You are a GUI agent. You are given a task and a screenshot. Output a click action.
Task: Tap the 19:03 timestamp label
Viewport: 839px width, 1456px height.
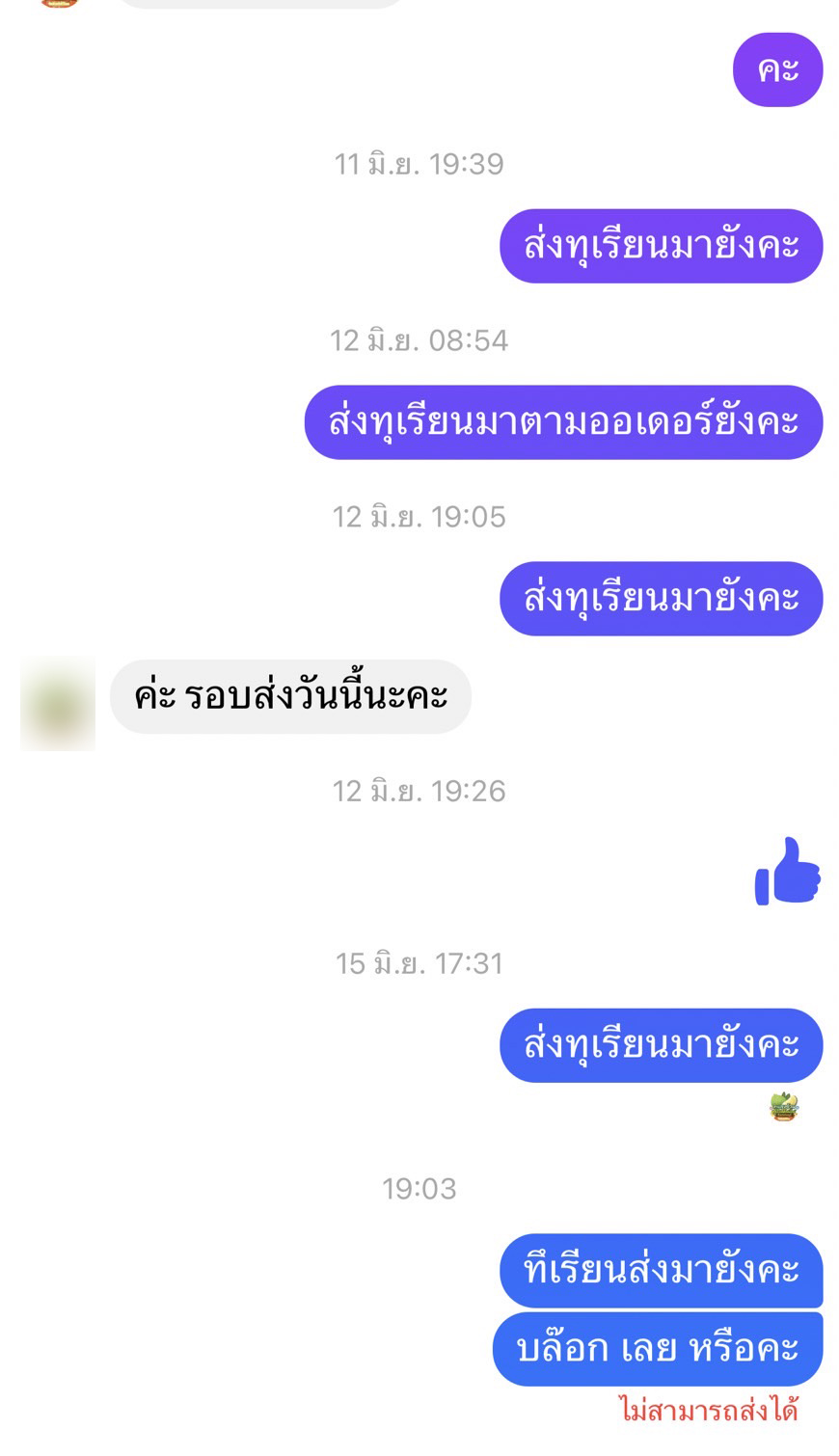tap(419, 1188)
